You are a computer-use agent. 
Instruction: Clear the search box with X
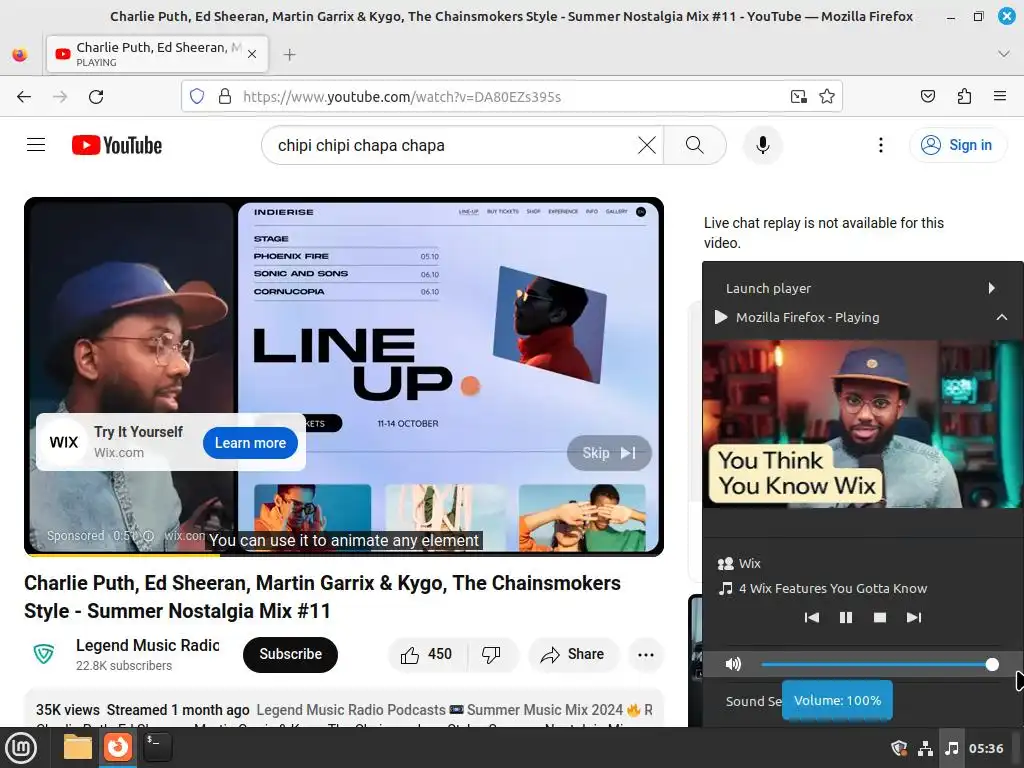[x=647, y=145]
